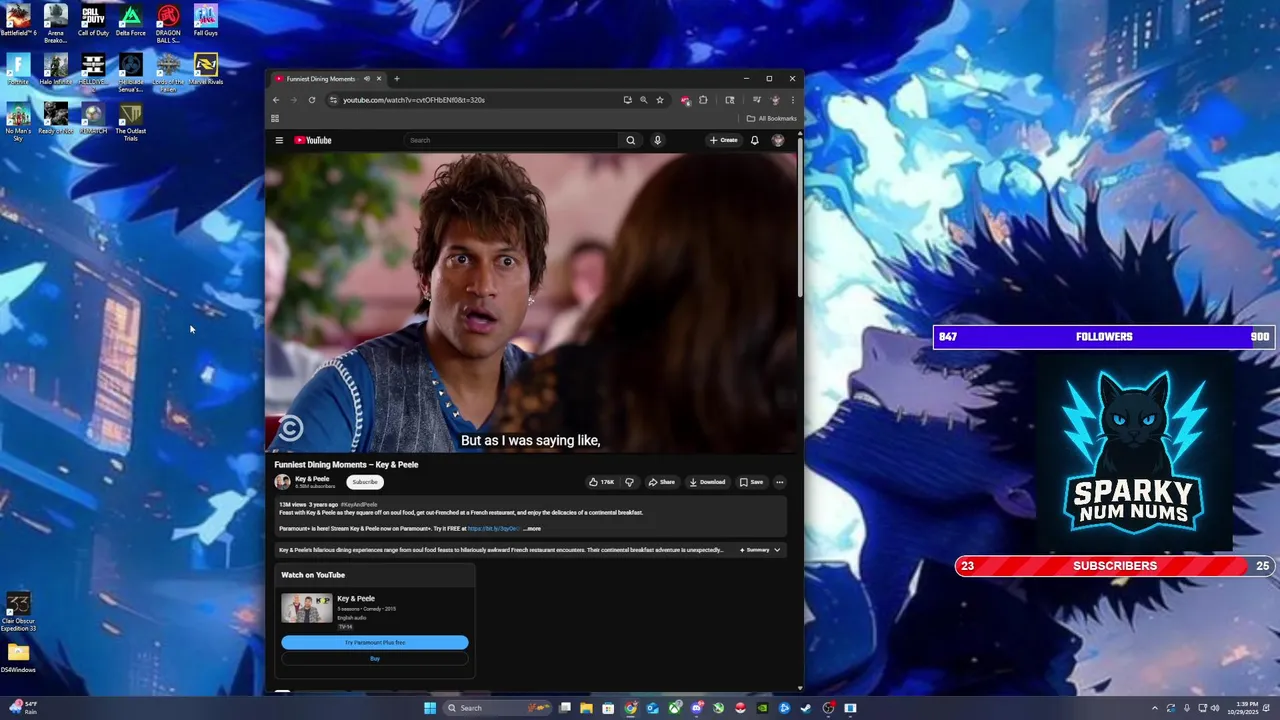This screenshot has height=720, width=1280.
Task: Expand the description with ...more
Action: (531, 528)
